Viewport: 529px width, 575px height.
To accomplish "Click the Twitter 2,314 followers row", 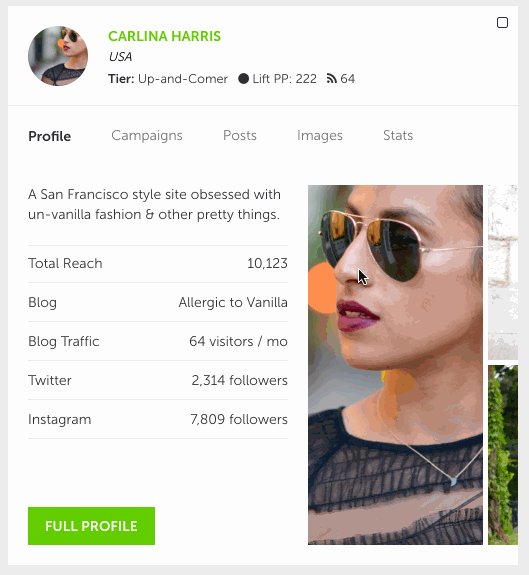I will tap(158, 380).
